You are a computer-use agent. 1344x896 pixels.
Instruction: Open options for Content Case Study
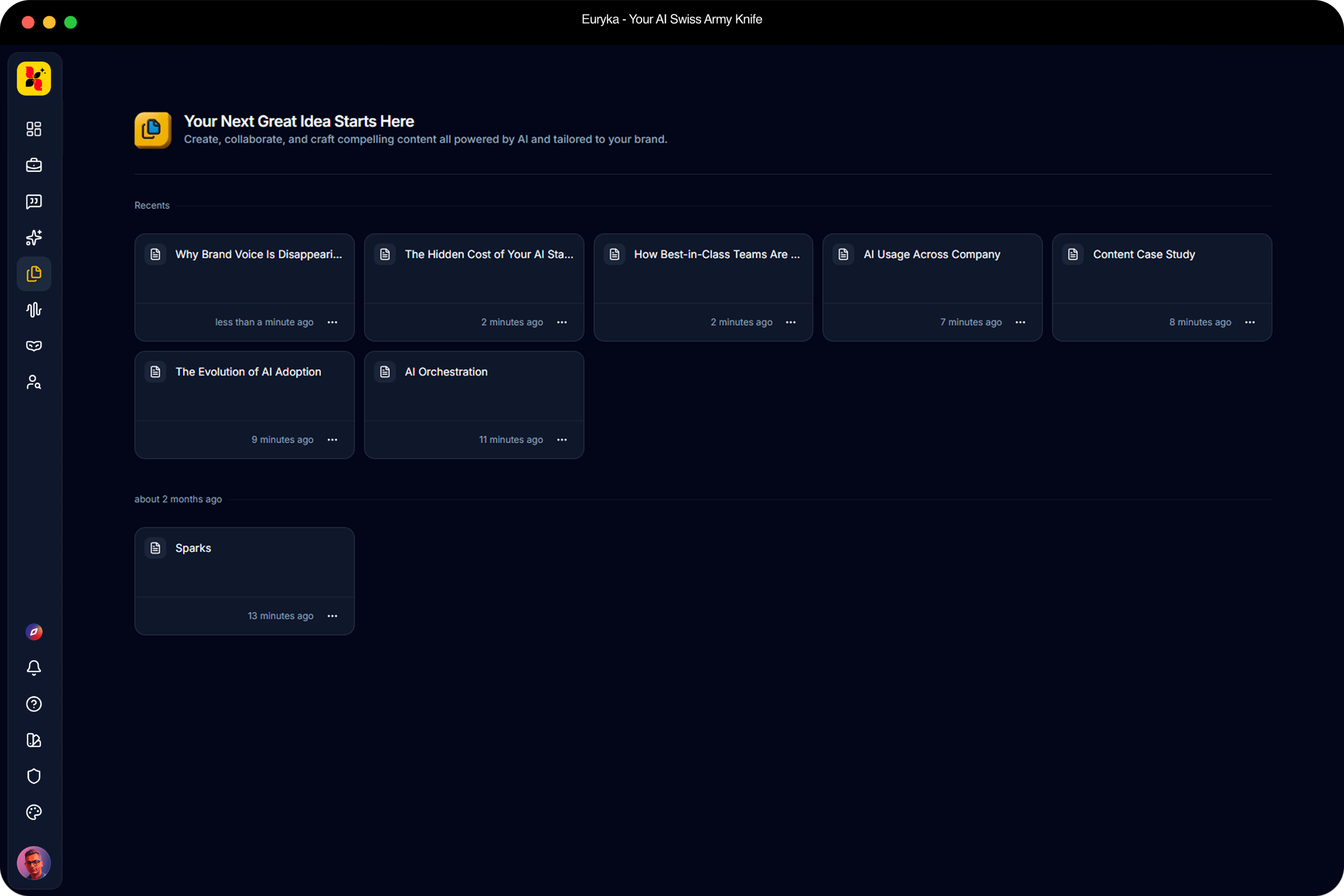tap(1250, 323)
